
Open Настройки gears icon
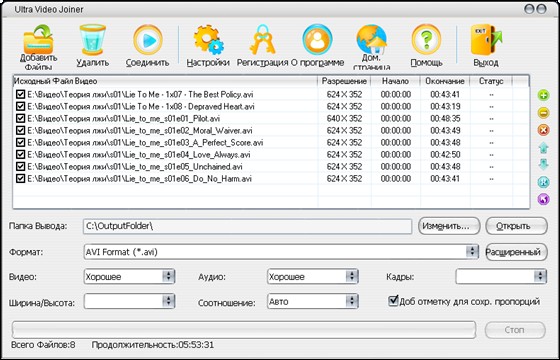pos(208,40)
